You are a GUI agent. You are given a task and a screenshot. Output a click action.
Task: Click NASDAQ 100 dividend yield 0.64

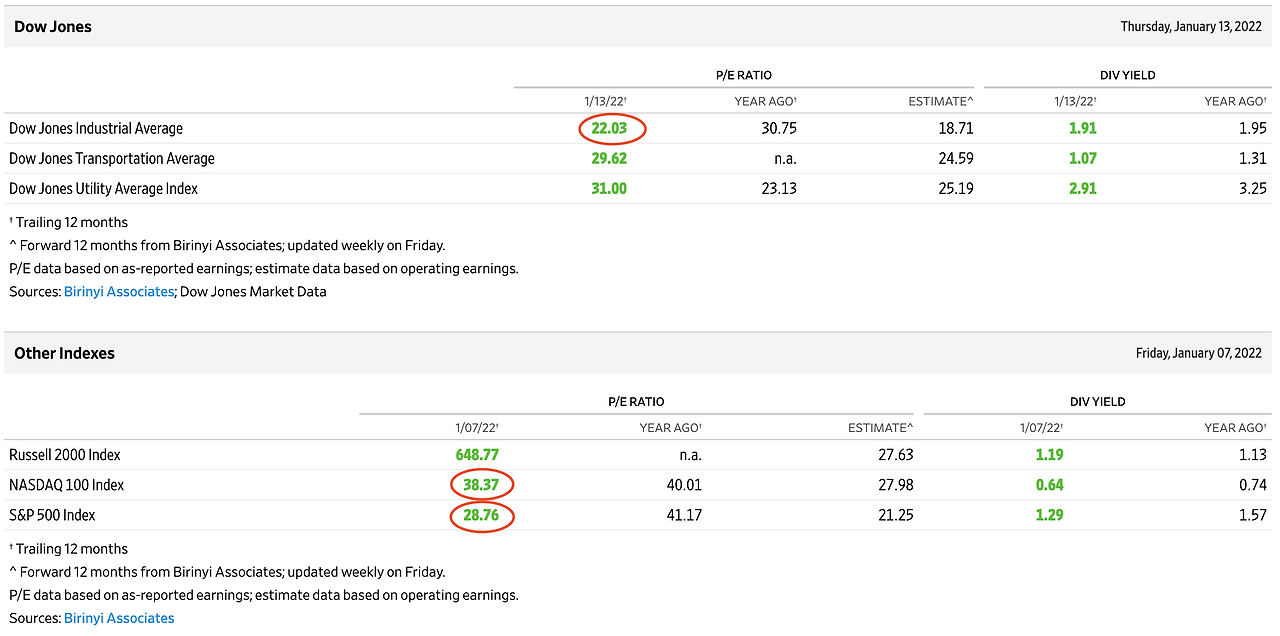pyautogui.click(x=1050, y=484)
